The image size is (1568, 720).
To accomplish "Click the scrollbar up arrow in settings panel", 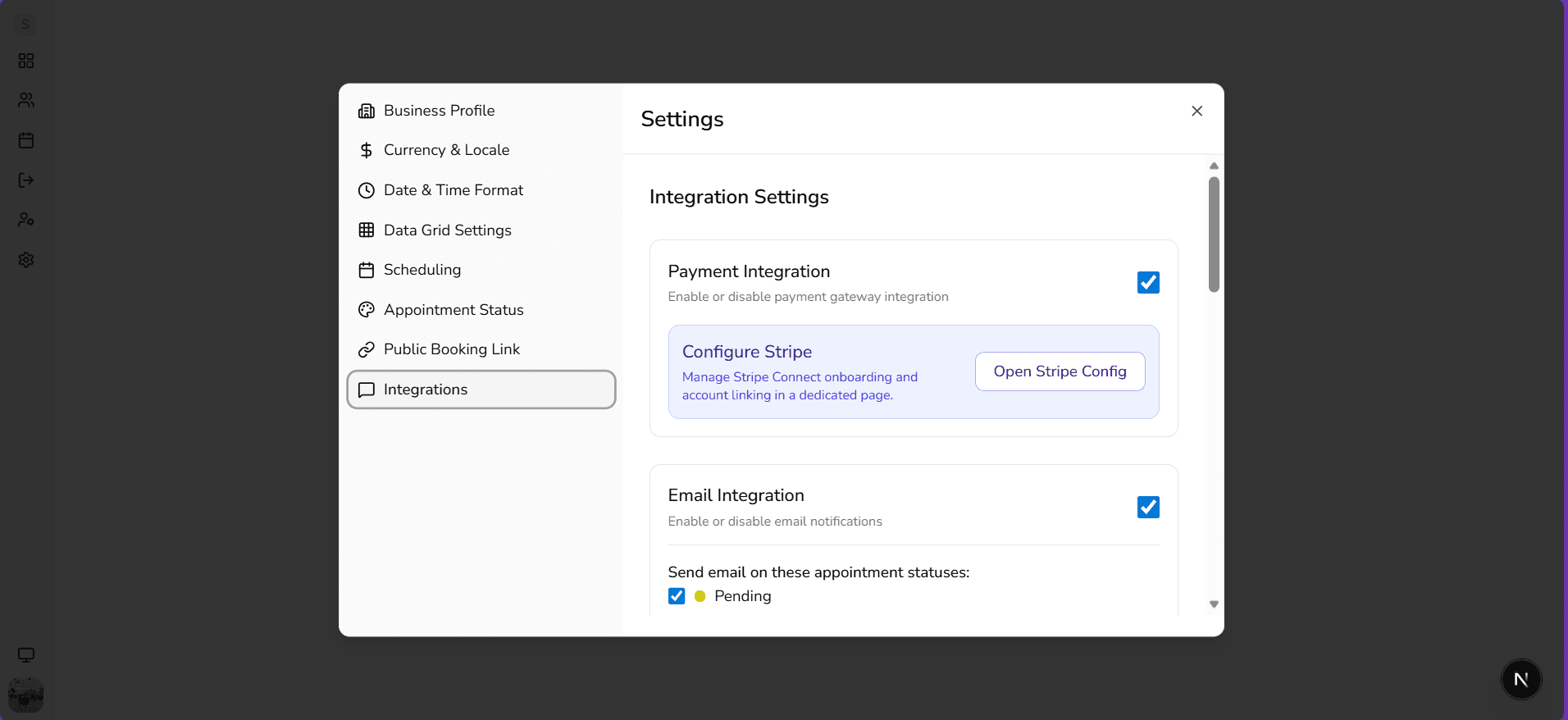I will [x=1214, y=166].
